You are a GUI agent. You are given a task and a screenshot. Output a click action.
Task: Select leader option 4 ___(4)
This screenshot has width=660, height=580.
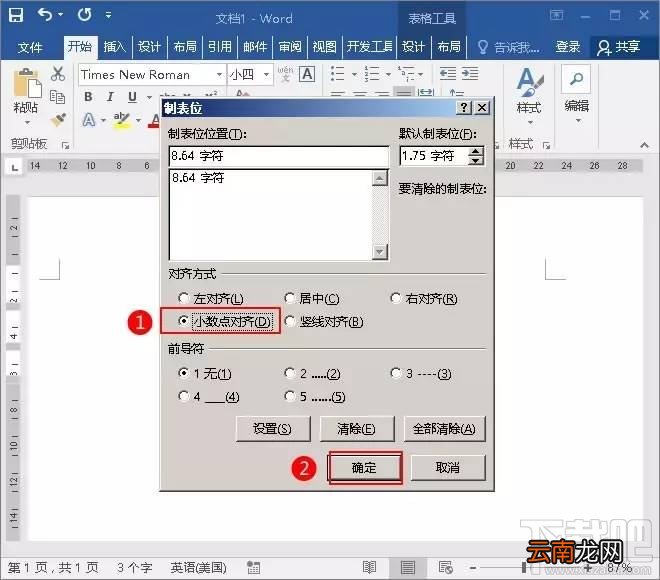184,396
